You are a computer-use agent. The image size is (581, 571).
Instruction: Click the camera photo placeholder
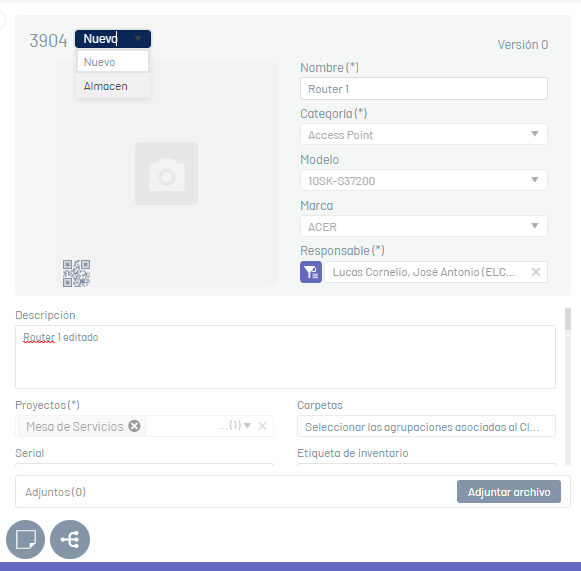point(166,173)
